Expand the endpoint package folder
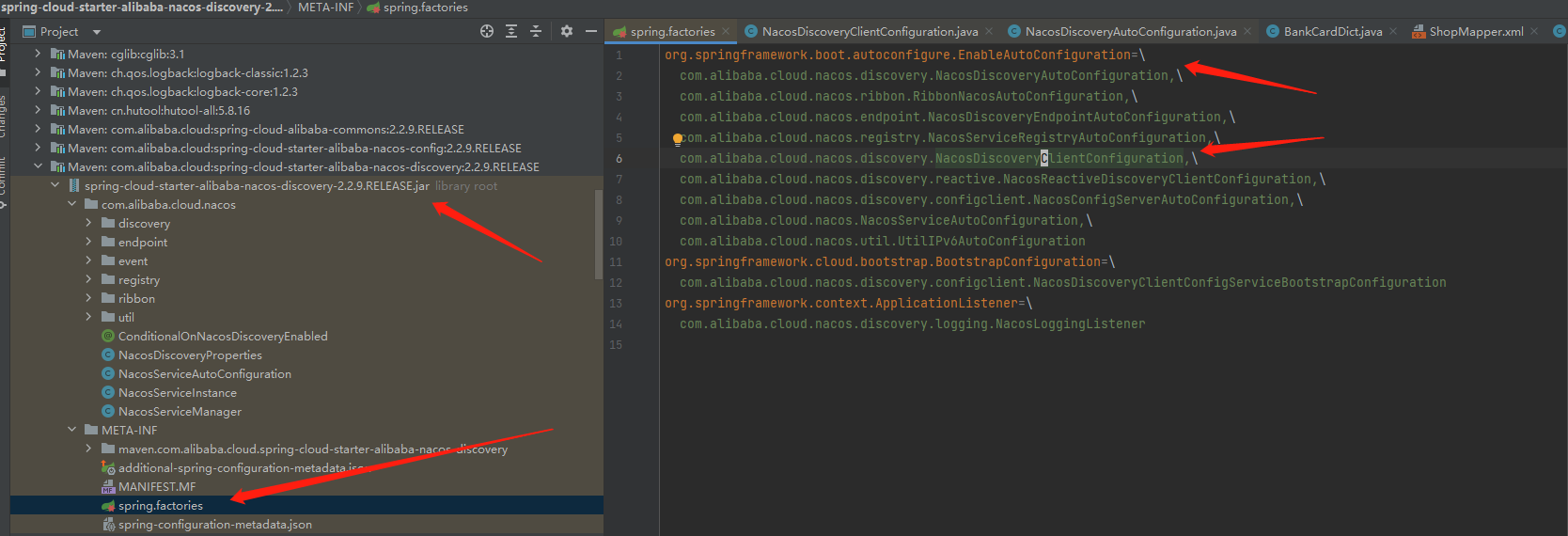The width and height of the screenshot is (1568, 536). [x=88, y=242]
